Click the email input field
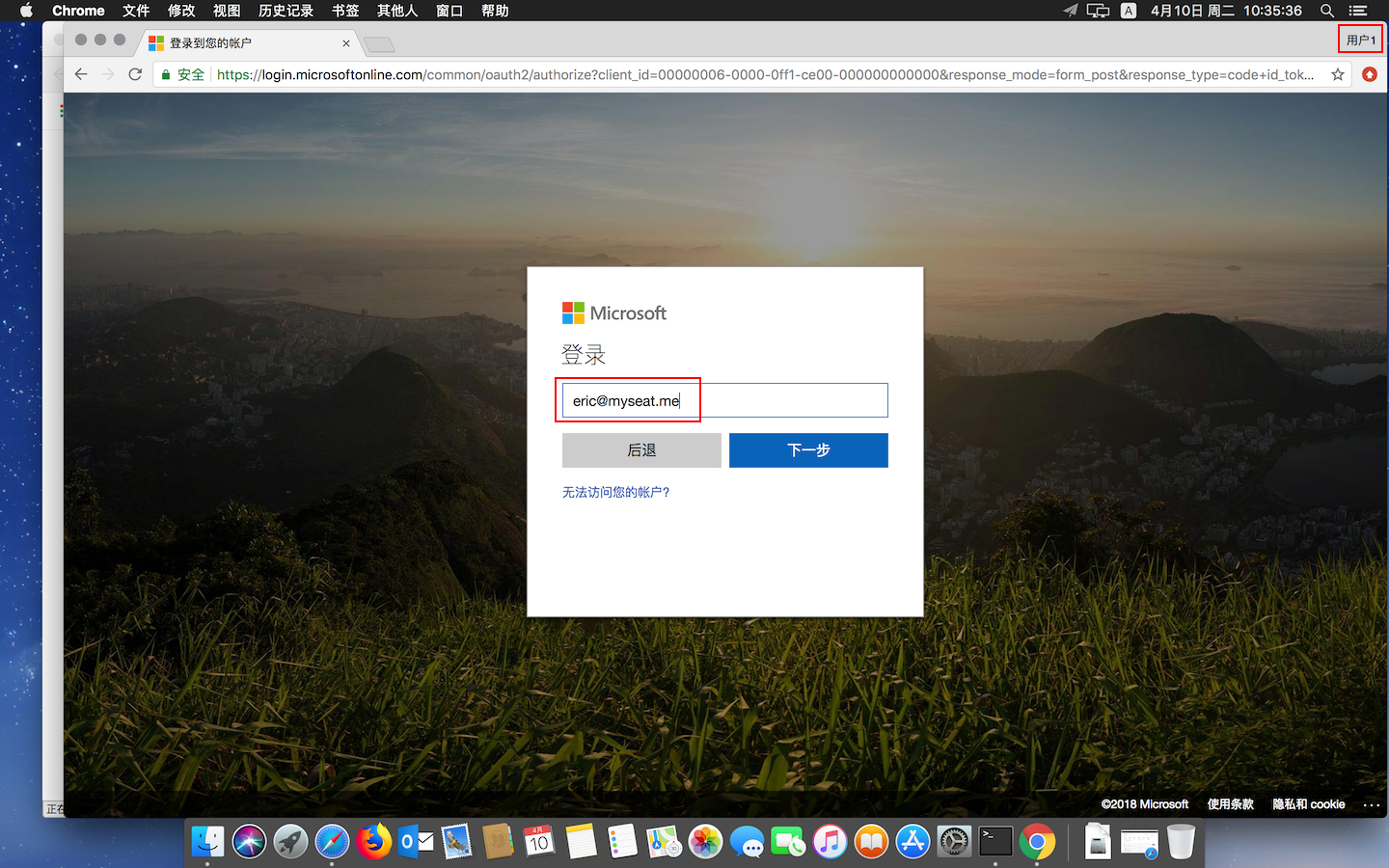 [725, 400]
